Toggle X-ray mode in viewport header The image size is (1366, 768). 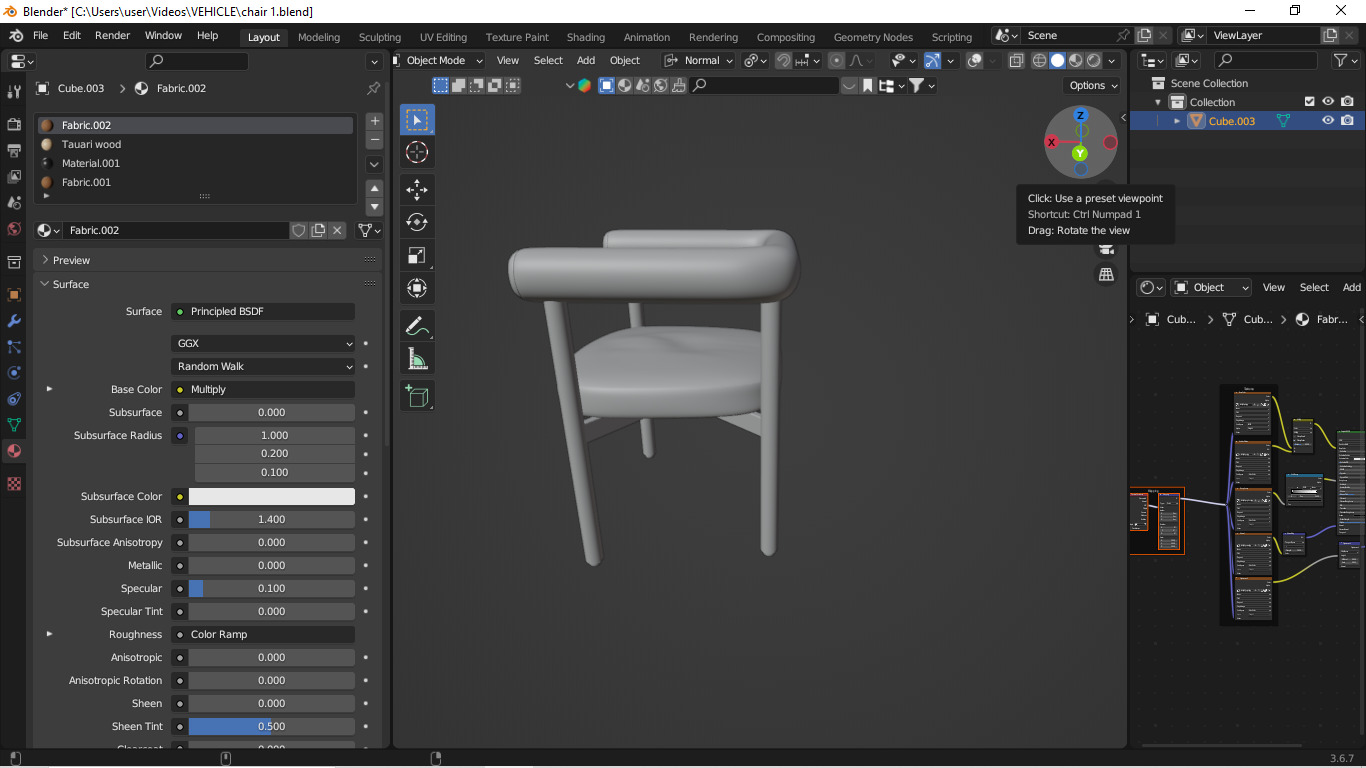[x=1016, y=60]
